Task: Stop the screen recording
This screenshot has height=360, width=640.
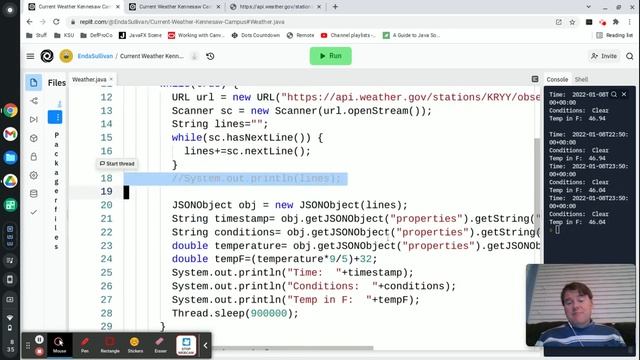Action: (39, 351)
